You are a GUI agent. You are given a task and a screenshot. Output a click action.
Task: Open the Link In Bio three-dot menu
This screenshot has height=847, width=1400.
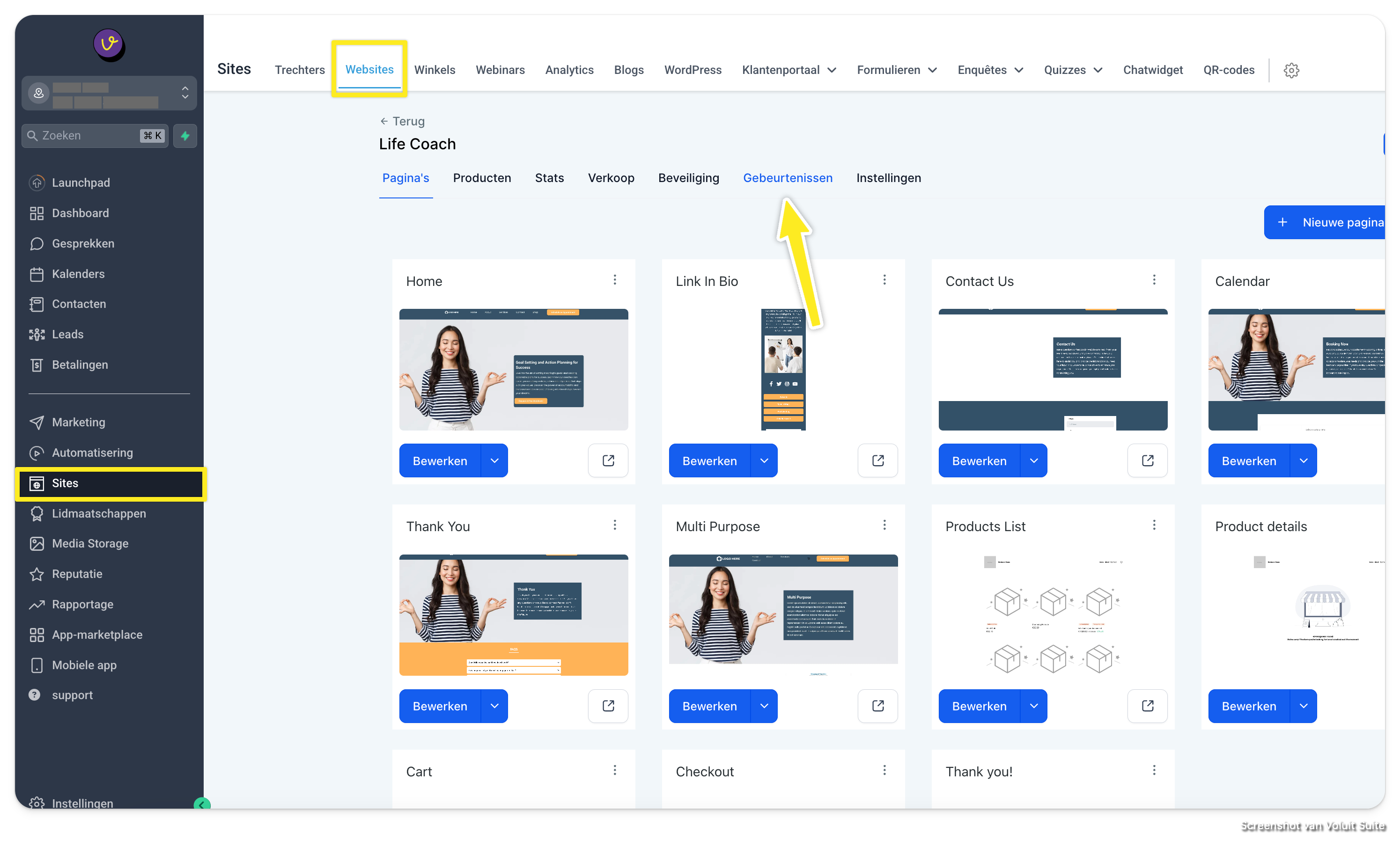(x=884, y=280)
